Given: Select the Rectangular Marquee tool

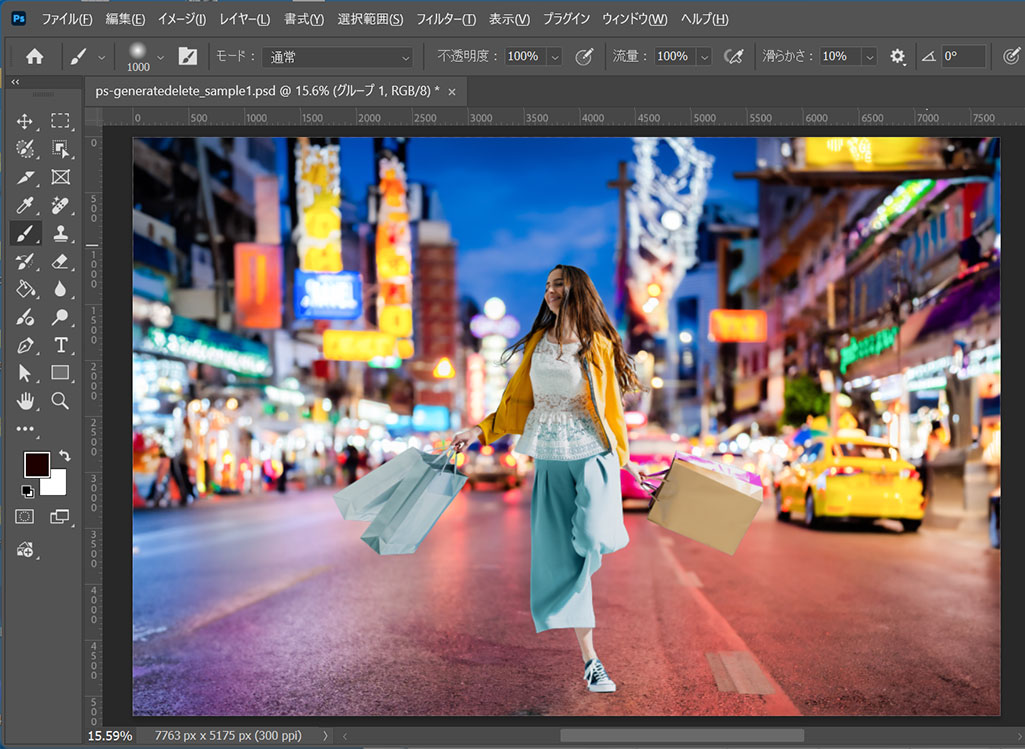Looking at the screenshot, I should tap(60, 121).
